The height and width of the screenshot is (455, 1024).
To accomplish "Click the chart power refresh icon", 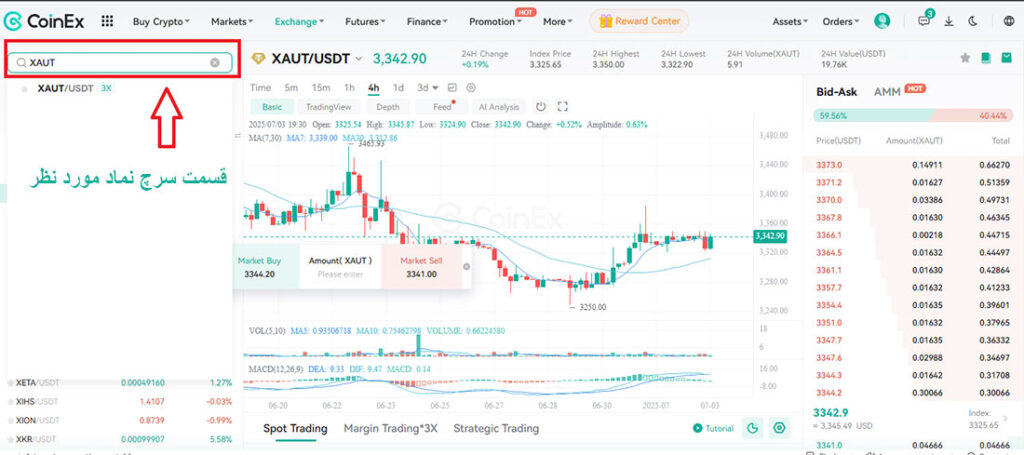I will click(541, 106).
